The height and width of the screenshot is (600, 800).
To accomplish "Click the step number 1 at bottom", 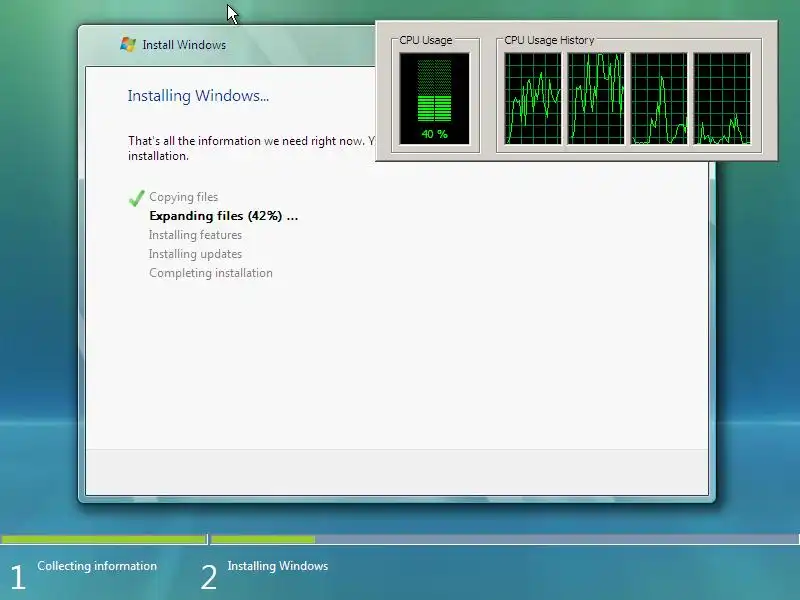I will [17, 578].
